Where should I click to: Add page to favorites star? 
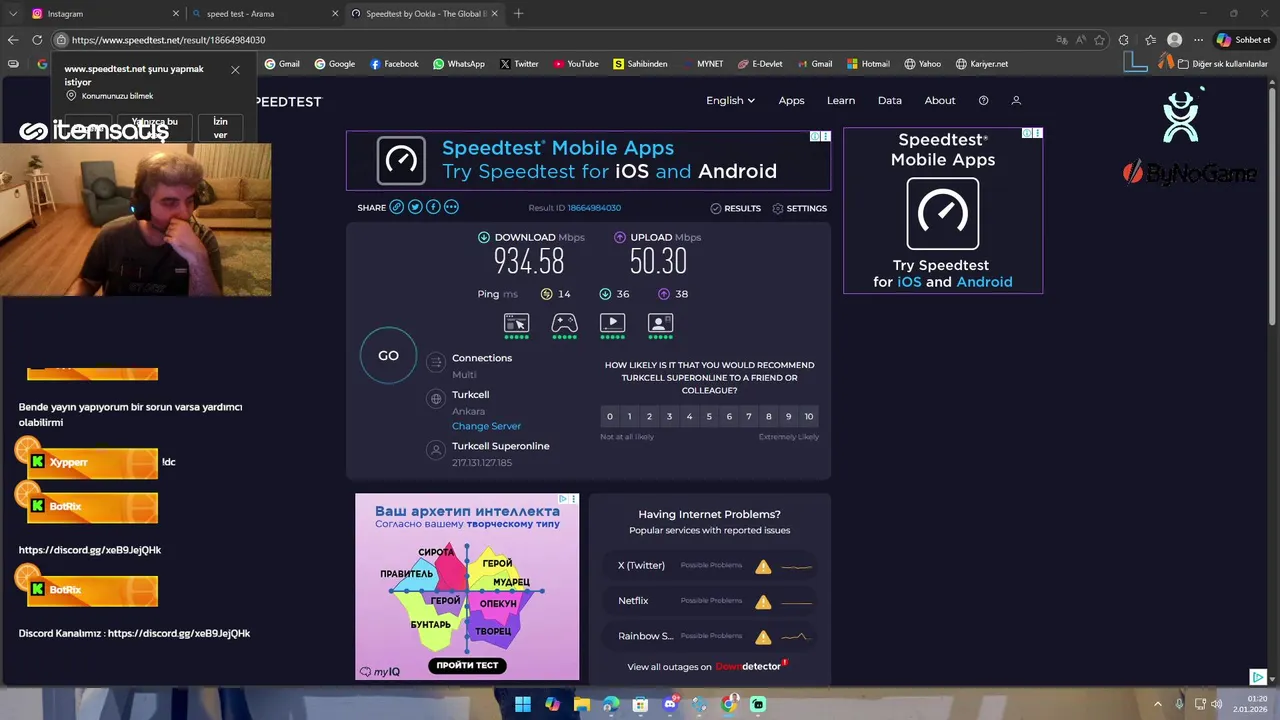point(1100,40)
